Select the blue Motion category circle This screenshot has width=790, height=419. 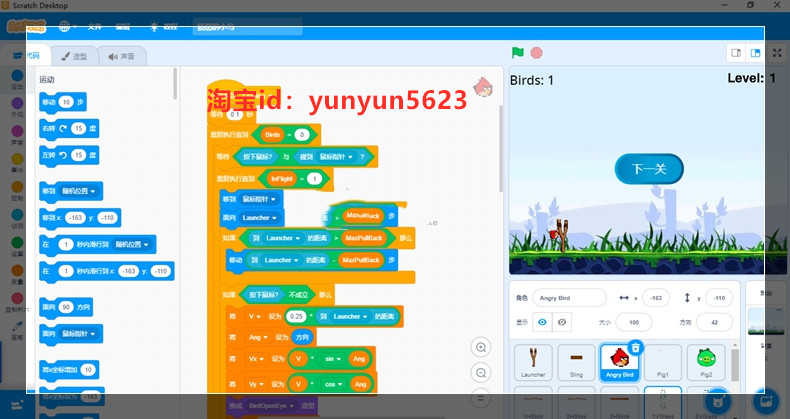[17, 76]
